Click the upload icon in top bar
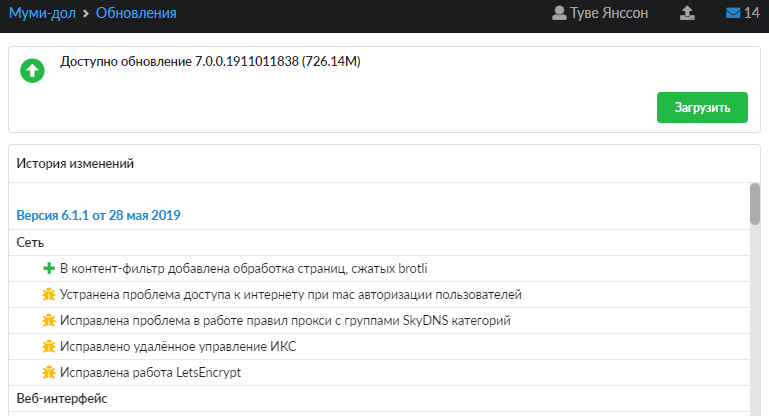The height and width of the screenshot is (416, 769). (x=686, y=14)
